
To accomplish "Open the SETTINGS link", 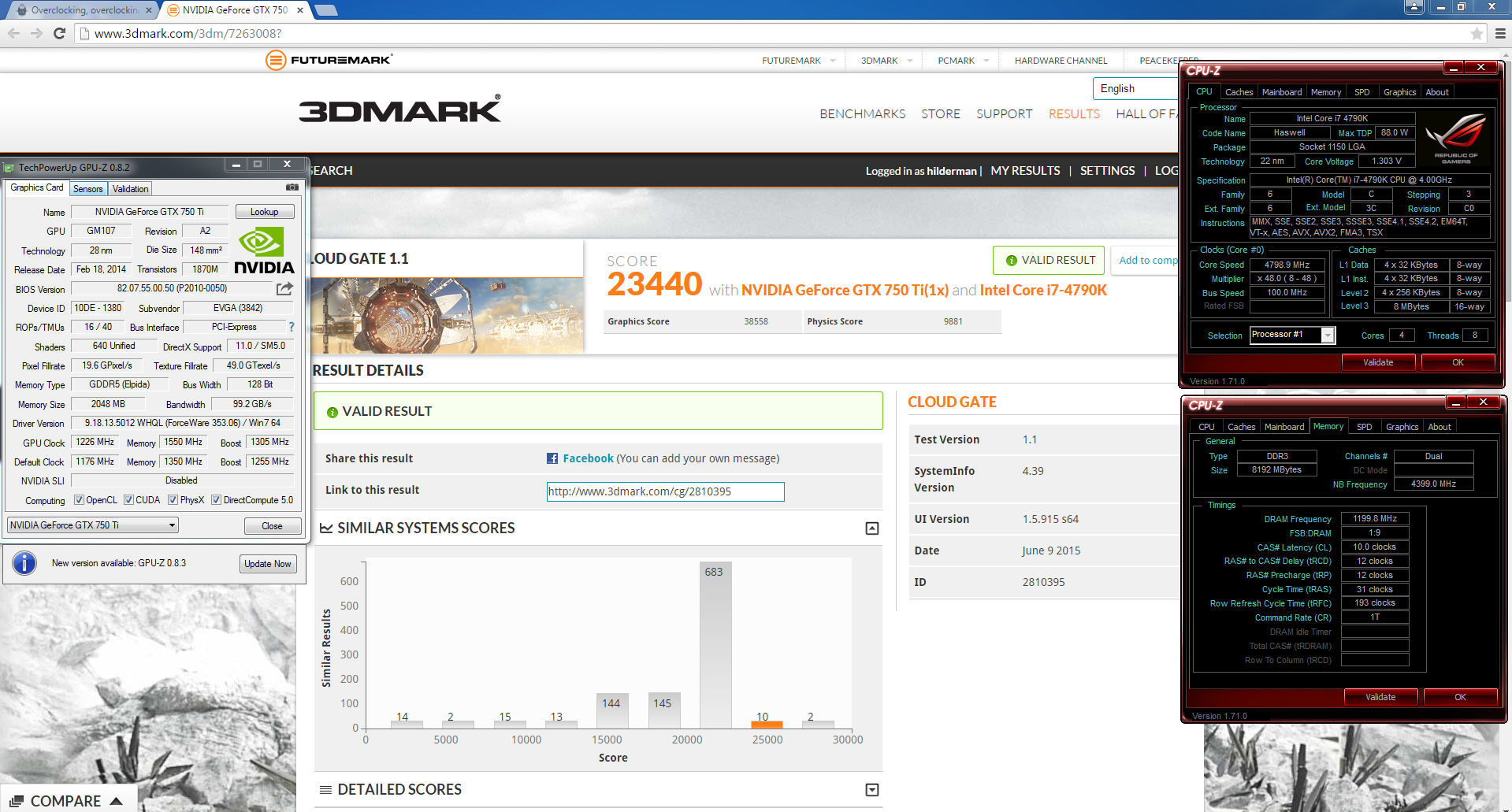I will 1107,171.
